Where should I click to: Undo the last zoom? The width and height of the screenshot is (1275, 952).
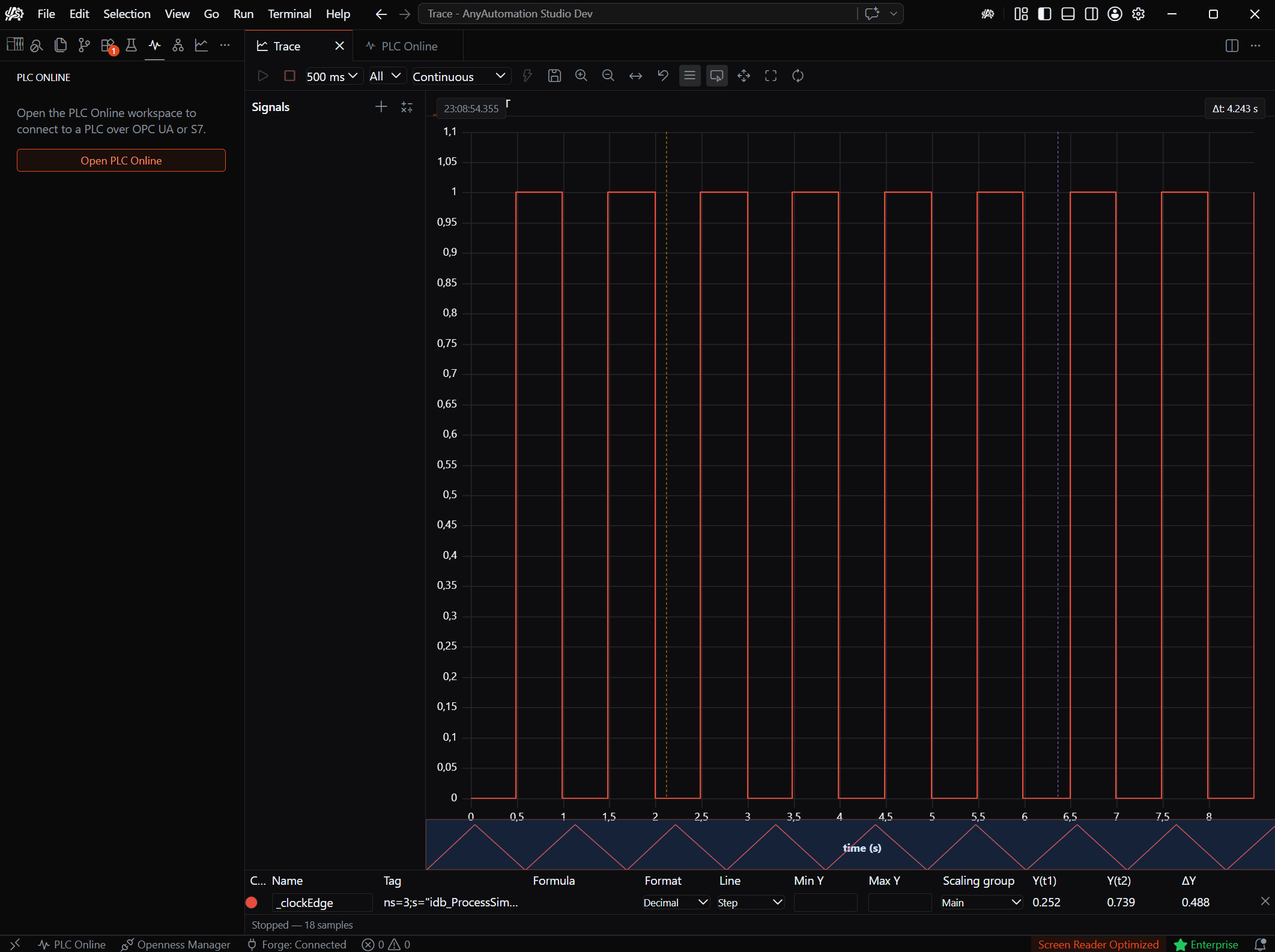(x=662, y=76)
